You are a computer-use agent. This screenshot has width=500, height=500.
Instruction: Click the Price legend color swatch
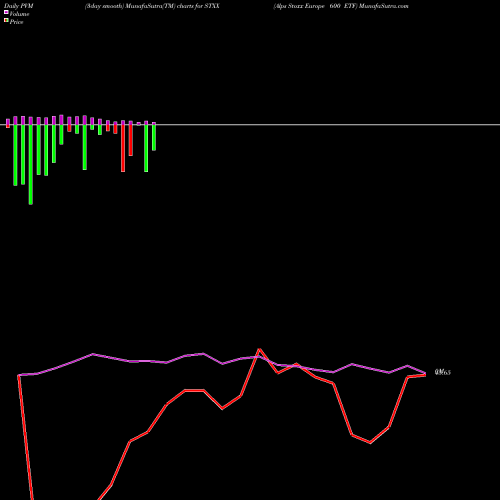pos(6,20)
